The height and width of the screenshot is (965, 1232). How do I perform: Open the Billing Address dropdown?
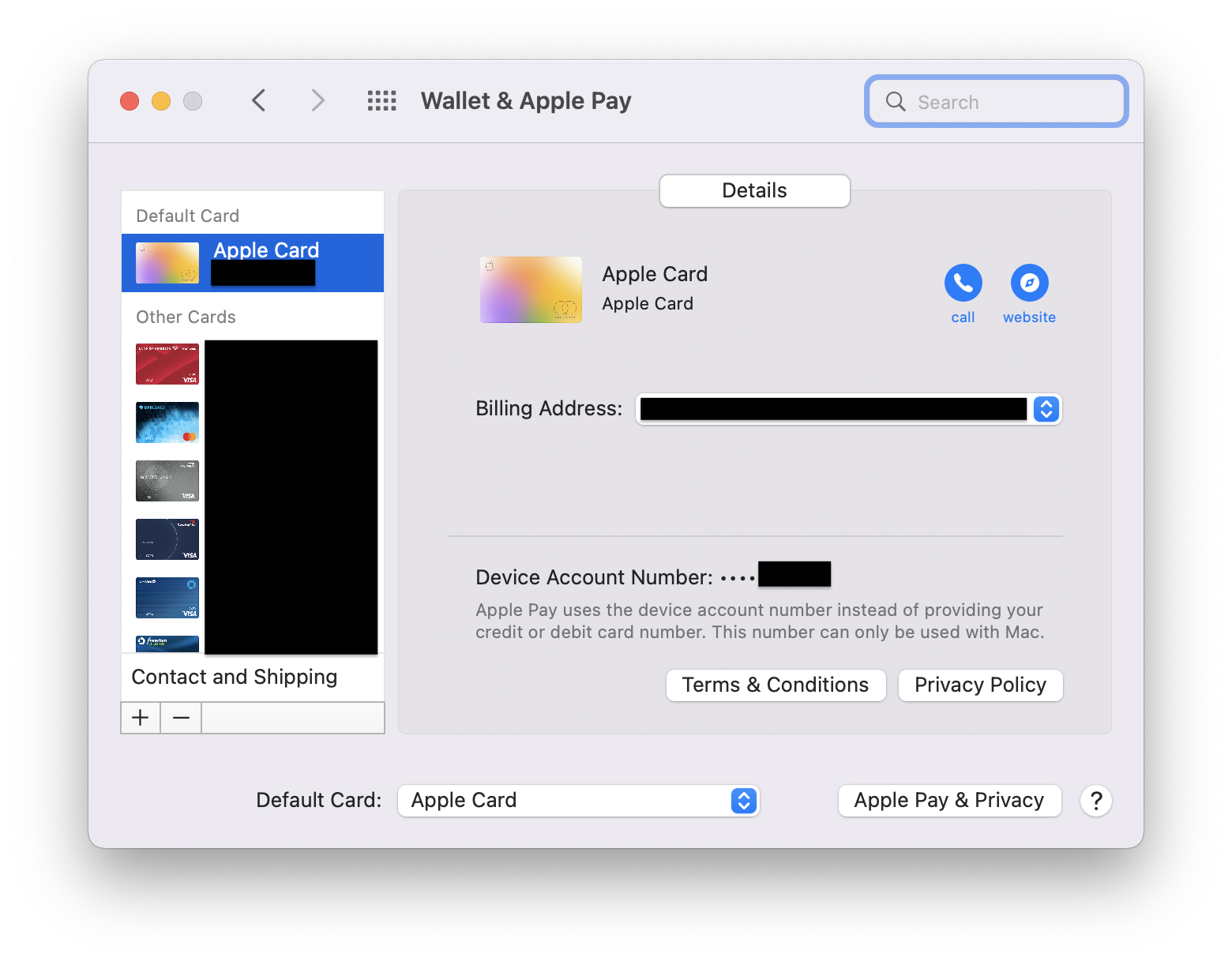849,409
